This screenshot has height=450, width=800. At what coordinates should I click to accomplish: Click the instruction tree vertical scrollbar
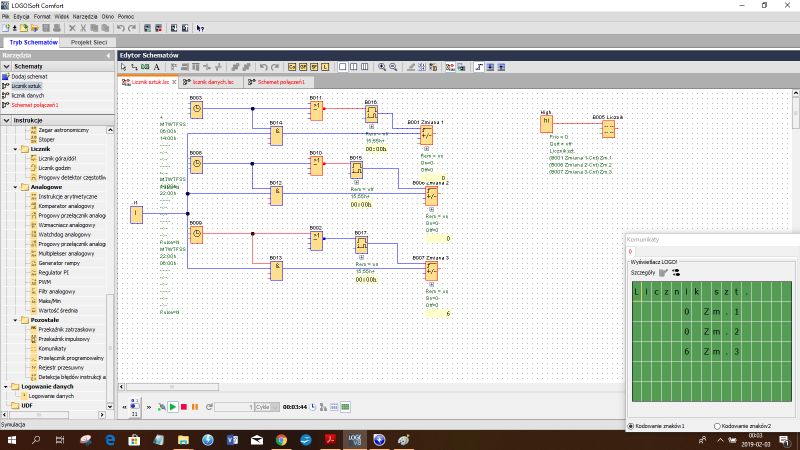tap(110, 346)
